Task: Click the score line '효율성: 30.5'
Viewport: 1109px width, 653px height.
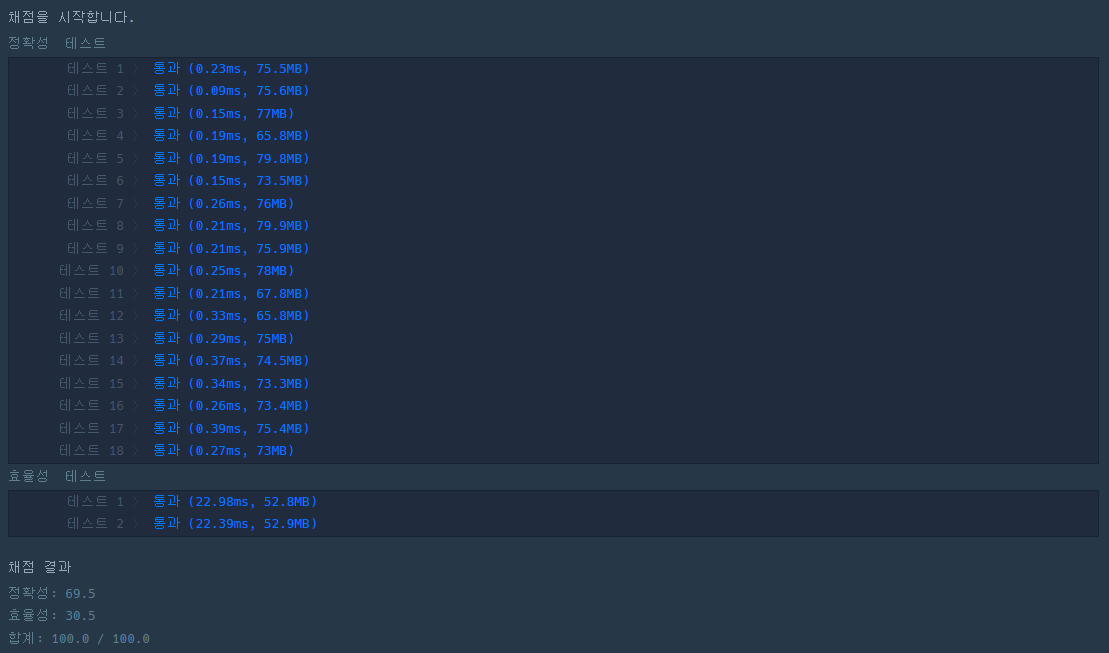Action: pyautogui.click(x=52, y=616)
